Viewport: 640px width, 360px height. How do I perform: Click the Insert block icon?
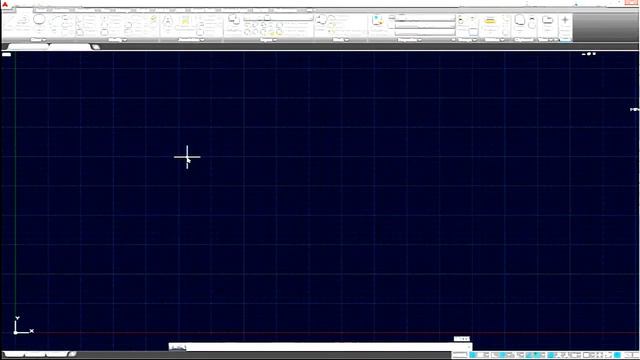(322, 19)
